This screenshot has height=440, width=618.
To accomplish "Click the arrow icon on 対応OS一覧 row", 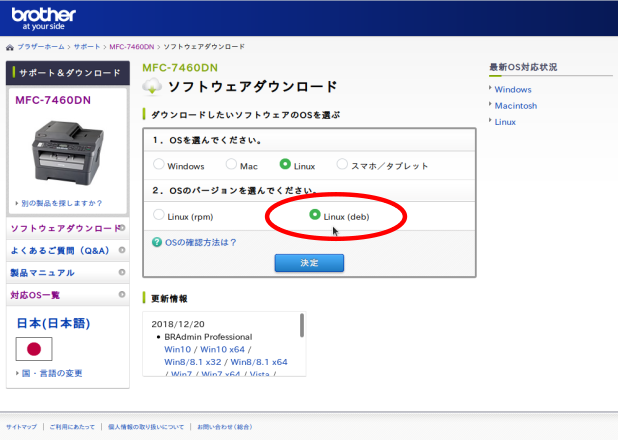I will (x=122, y=294).
